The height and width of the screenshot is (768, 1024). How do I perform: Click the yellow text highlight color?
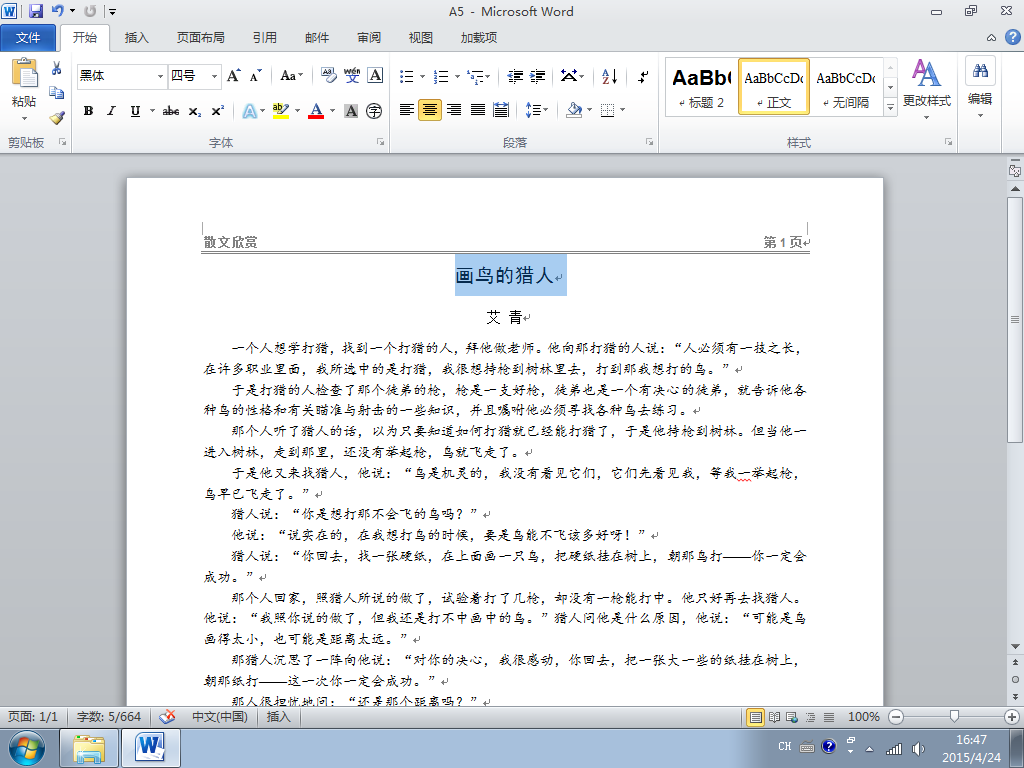280,111
